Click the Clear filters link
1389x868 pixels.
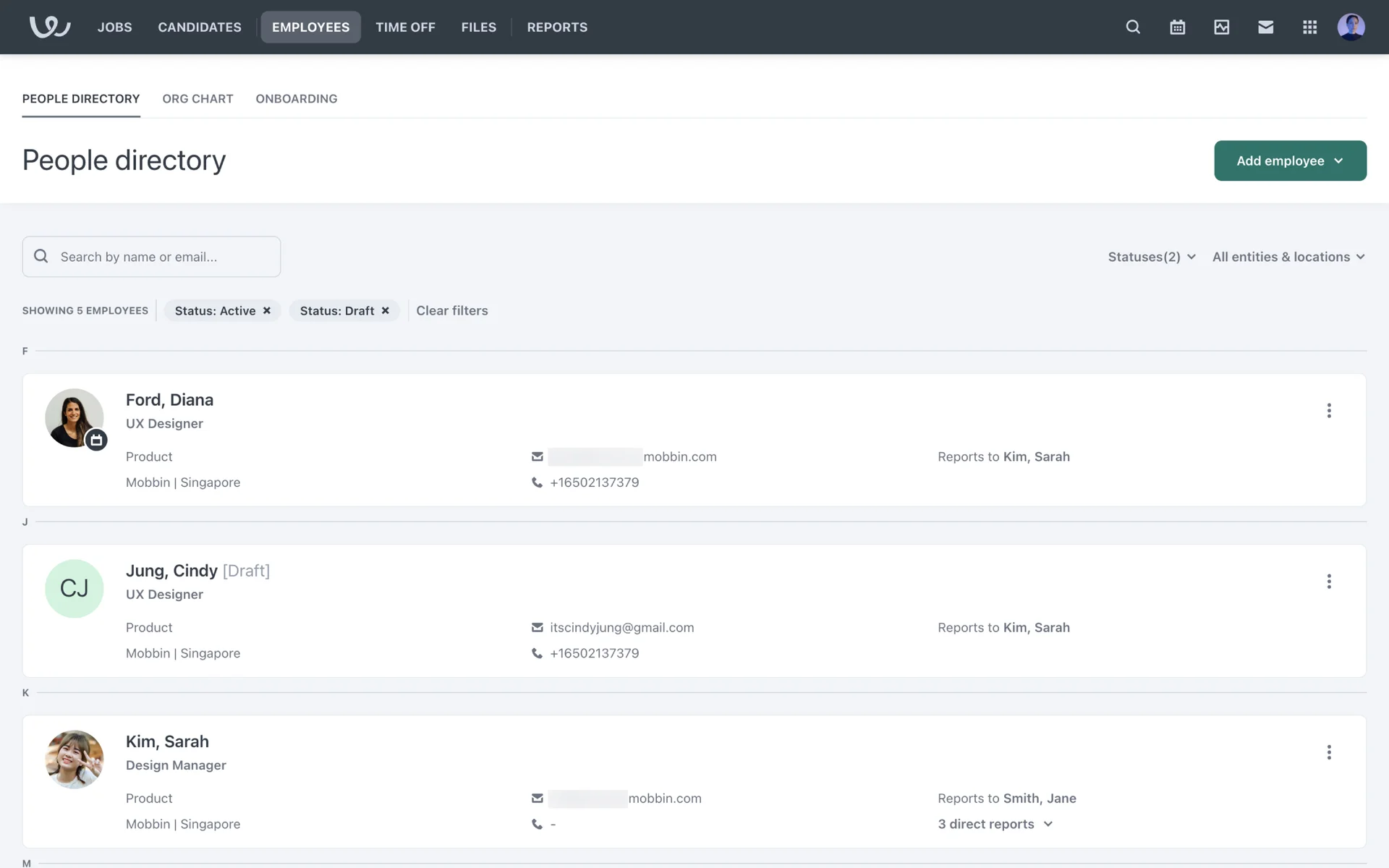point(451,310)
